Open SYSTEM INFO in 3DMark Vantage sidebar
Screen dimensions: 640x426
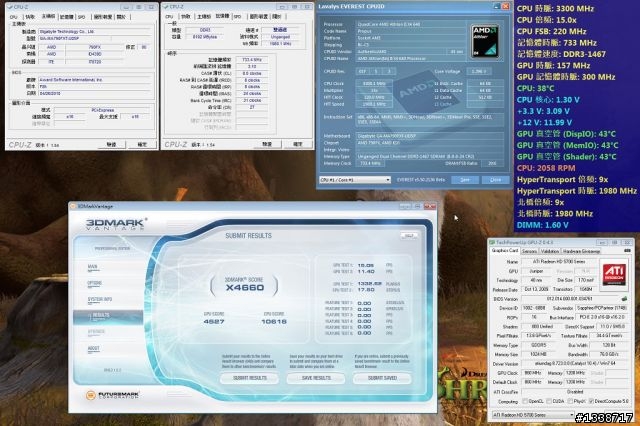coord(100,299)
